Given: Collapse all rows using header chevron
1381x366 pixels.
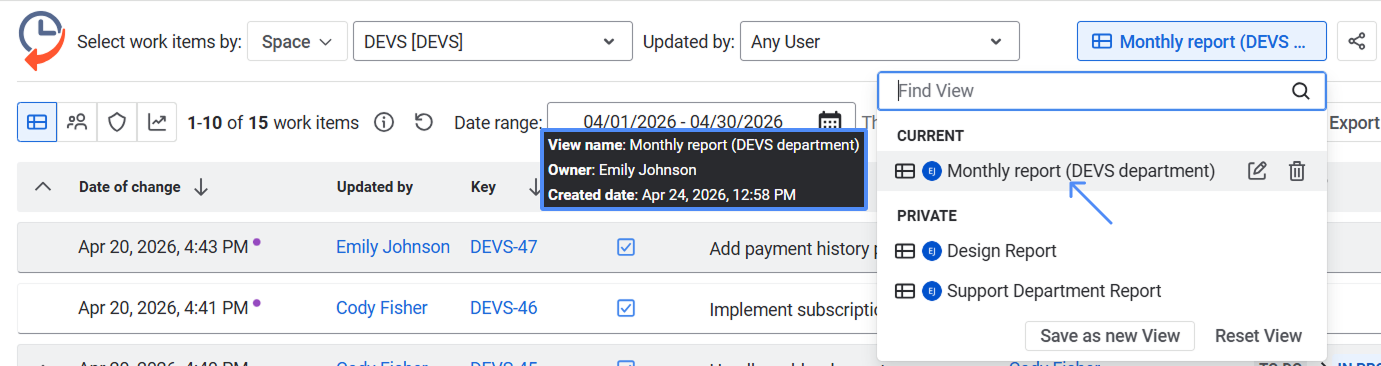Looking at the screenshot, I should 43,187.
